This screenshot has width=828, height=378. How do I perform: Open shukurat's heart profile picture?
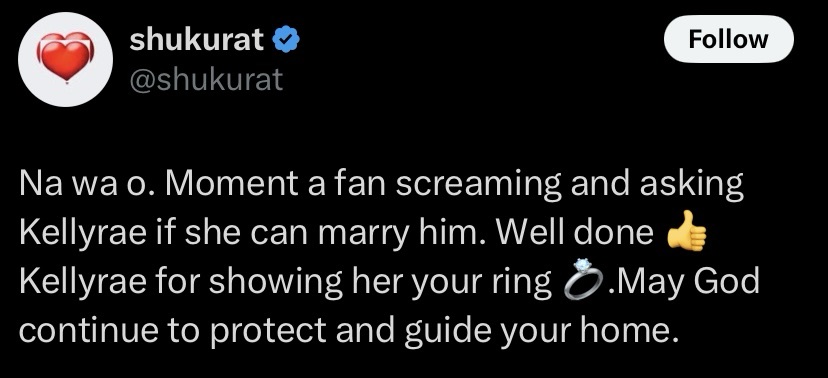click(65, 59)
